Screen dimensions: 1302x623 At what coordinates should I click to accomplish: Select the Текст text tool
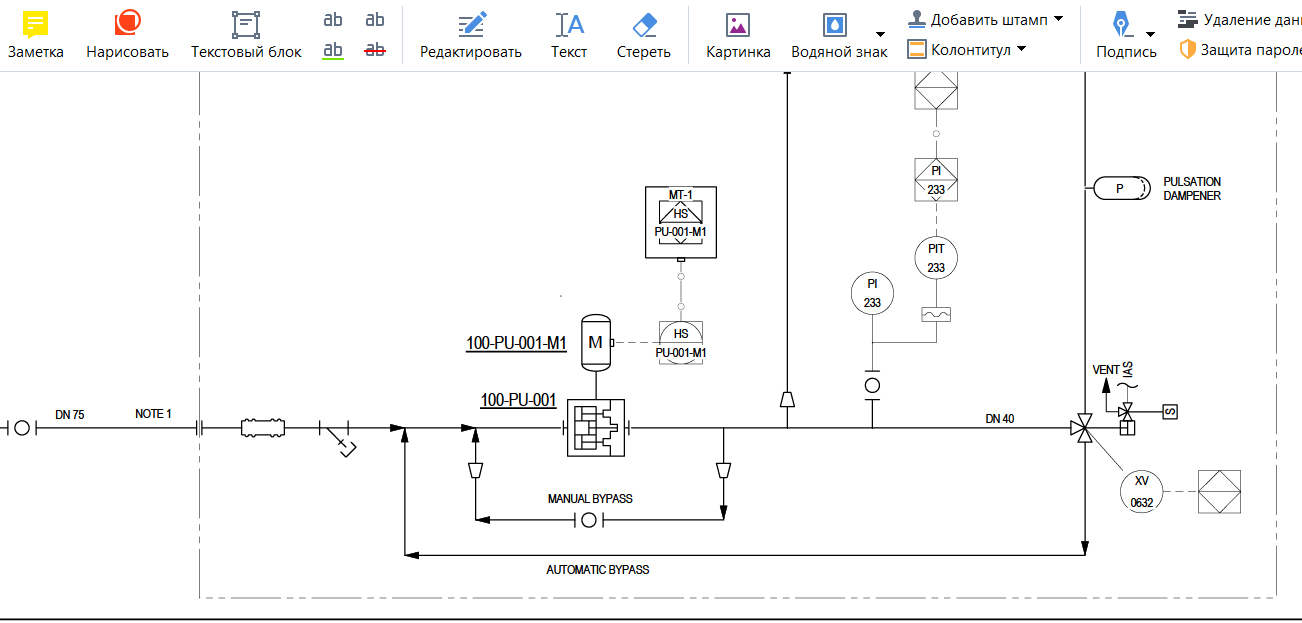(x=569, y=35)
